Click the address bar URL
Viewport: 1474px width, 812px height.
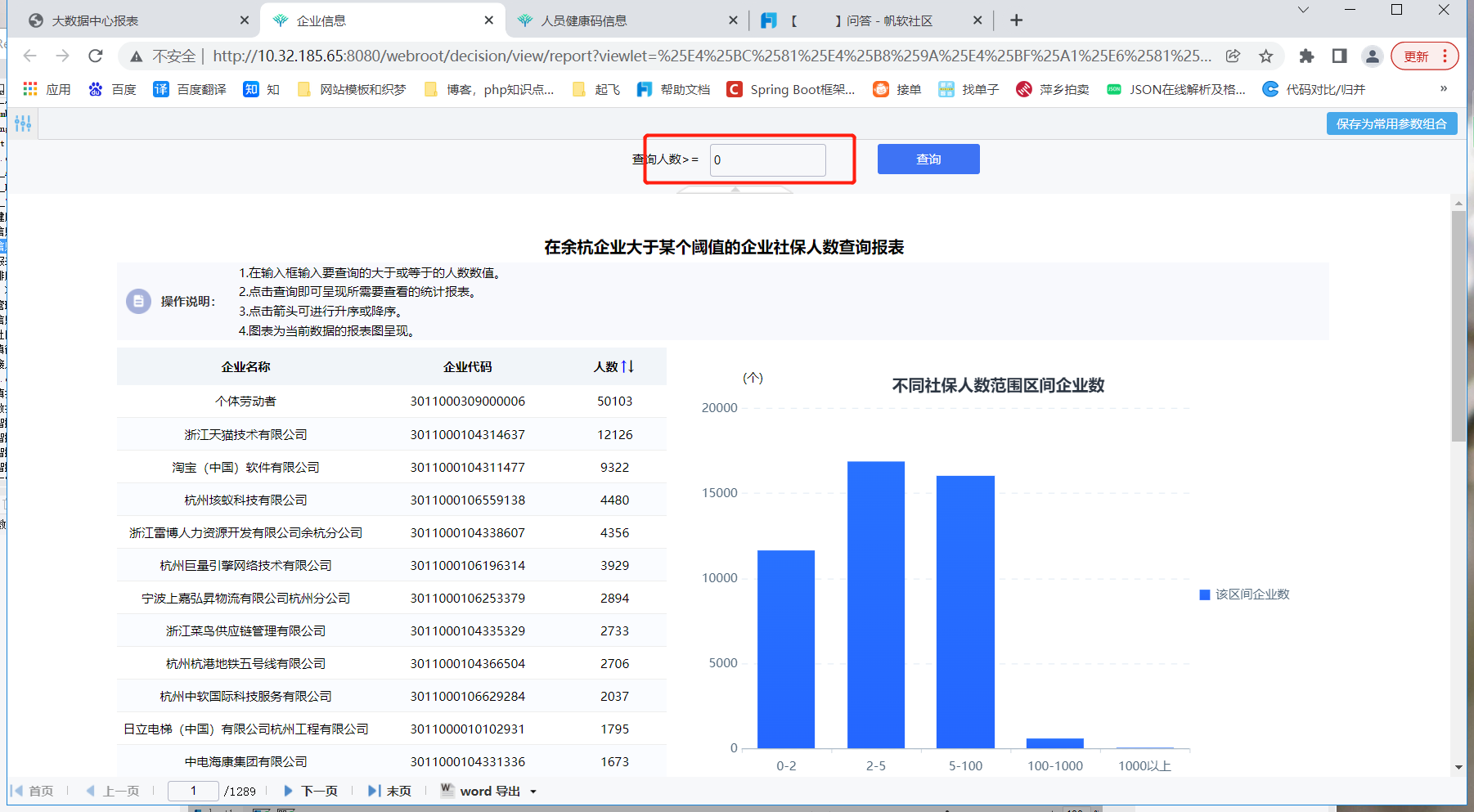point(712,56)
